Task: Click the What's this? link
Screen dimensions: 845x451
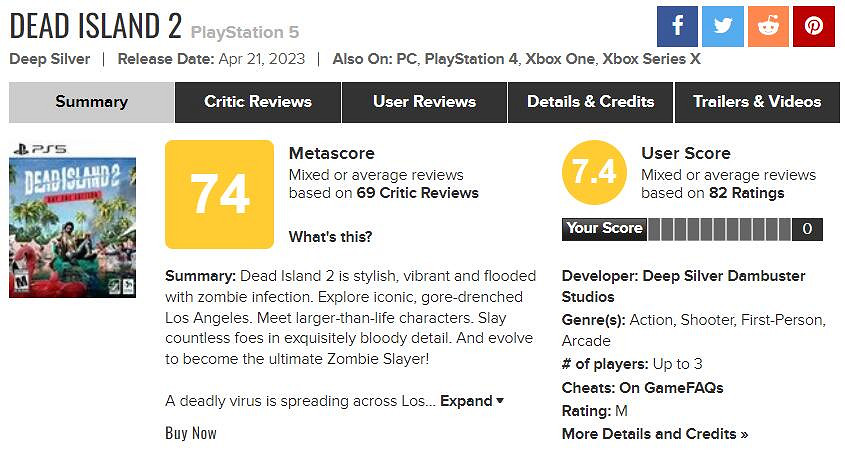Action: 330,237
